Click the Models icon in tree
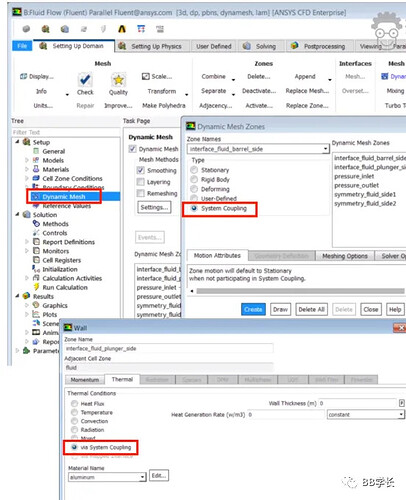Viewport: 406px width, 500px height. click(x=36, y=160)
